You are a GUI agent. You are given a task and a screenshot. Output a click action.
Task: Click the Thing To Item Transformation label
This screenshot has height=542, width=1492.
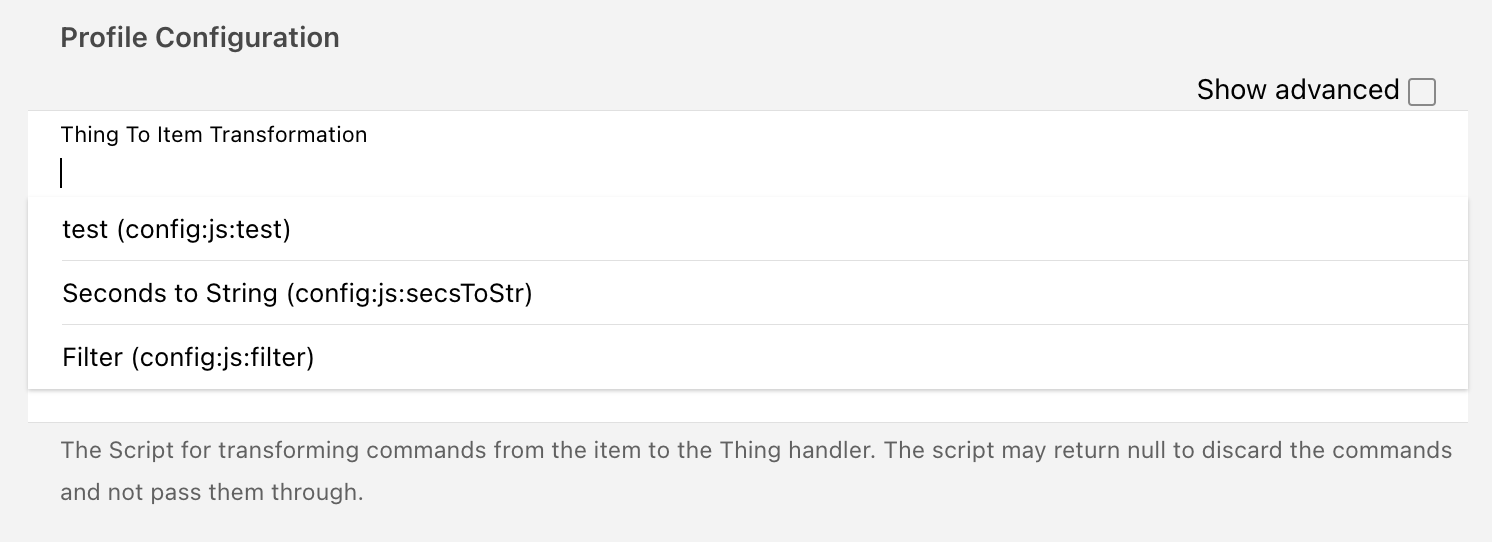tap(214, 134)
